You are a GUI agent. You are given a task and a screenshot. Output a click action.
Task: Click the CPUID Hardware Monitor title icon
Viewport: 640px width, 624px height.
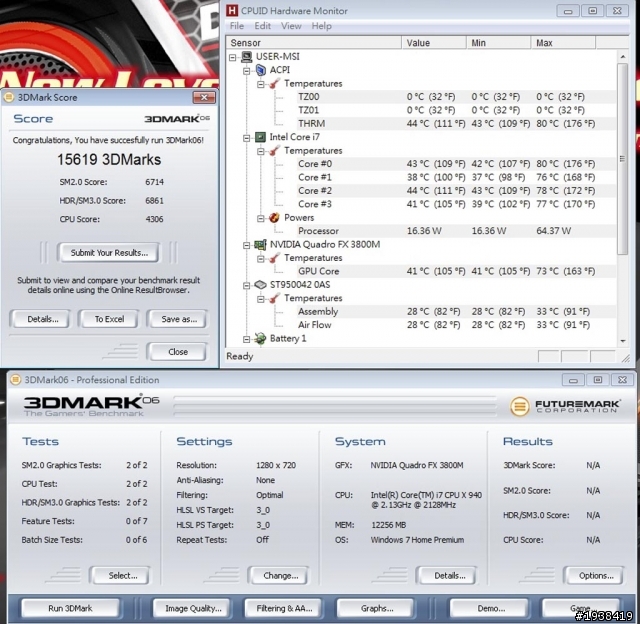pos(232,11)
